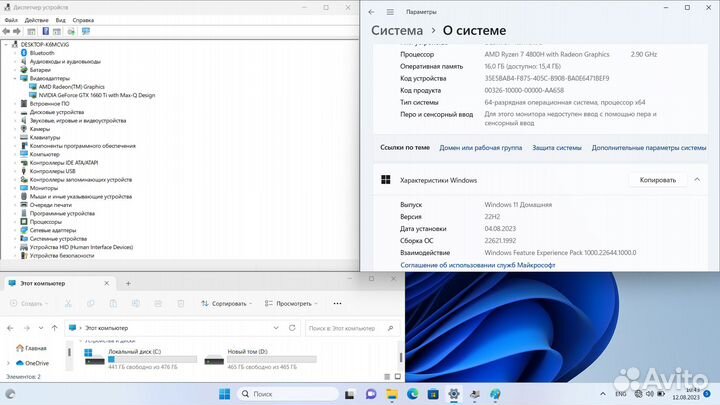Select the Bluetooth device category
The height and width of the screenshot is (405, 720).
click(x=42, y=53)
